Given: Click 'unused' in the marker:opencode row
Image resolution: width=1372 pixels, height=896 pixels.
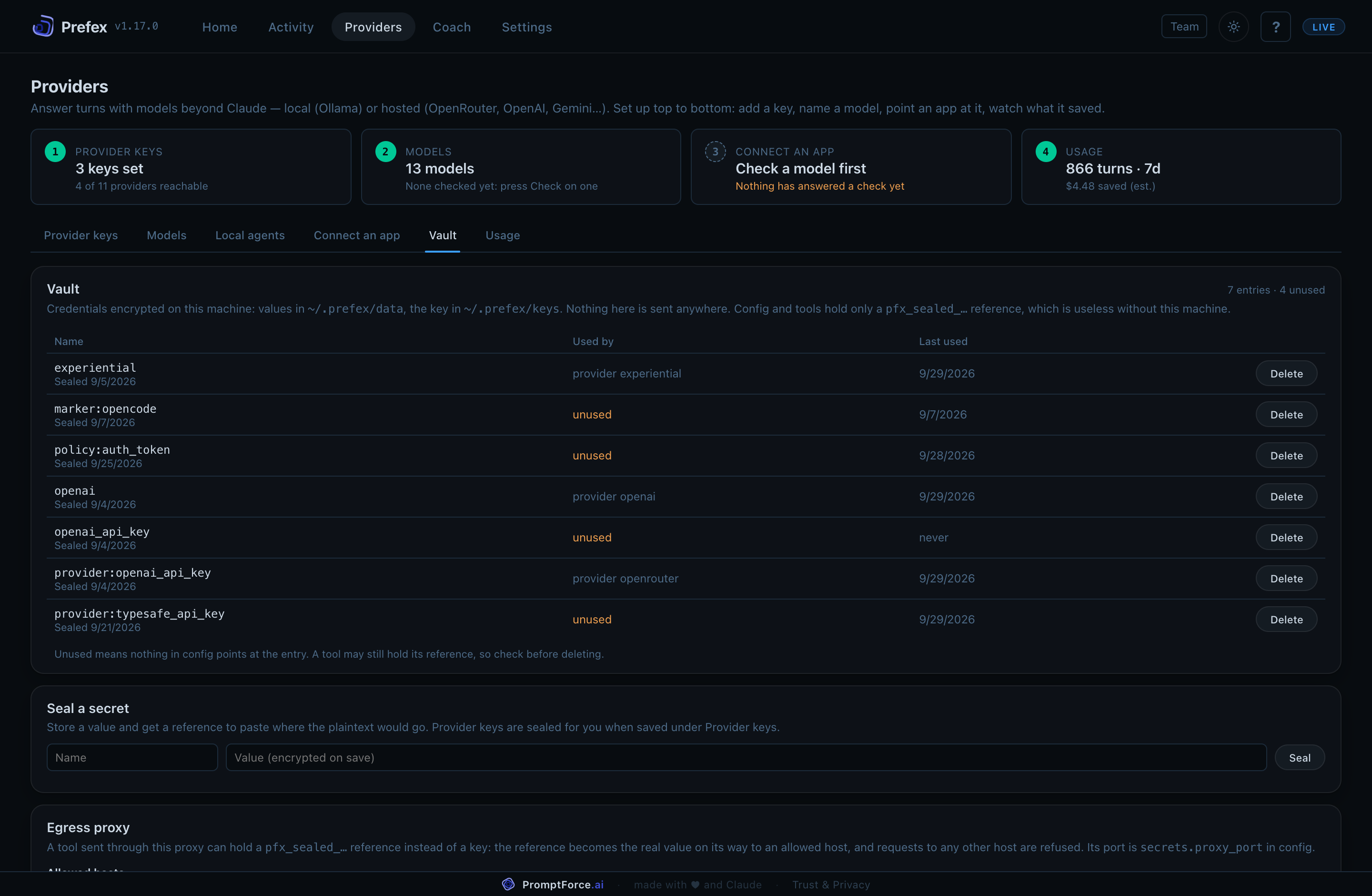Looking at the screenshot, I should 592,415.
